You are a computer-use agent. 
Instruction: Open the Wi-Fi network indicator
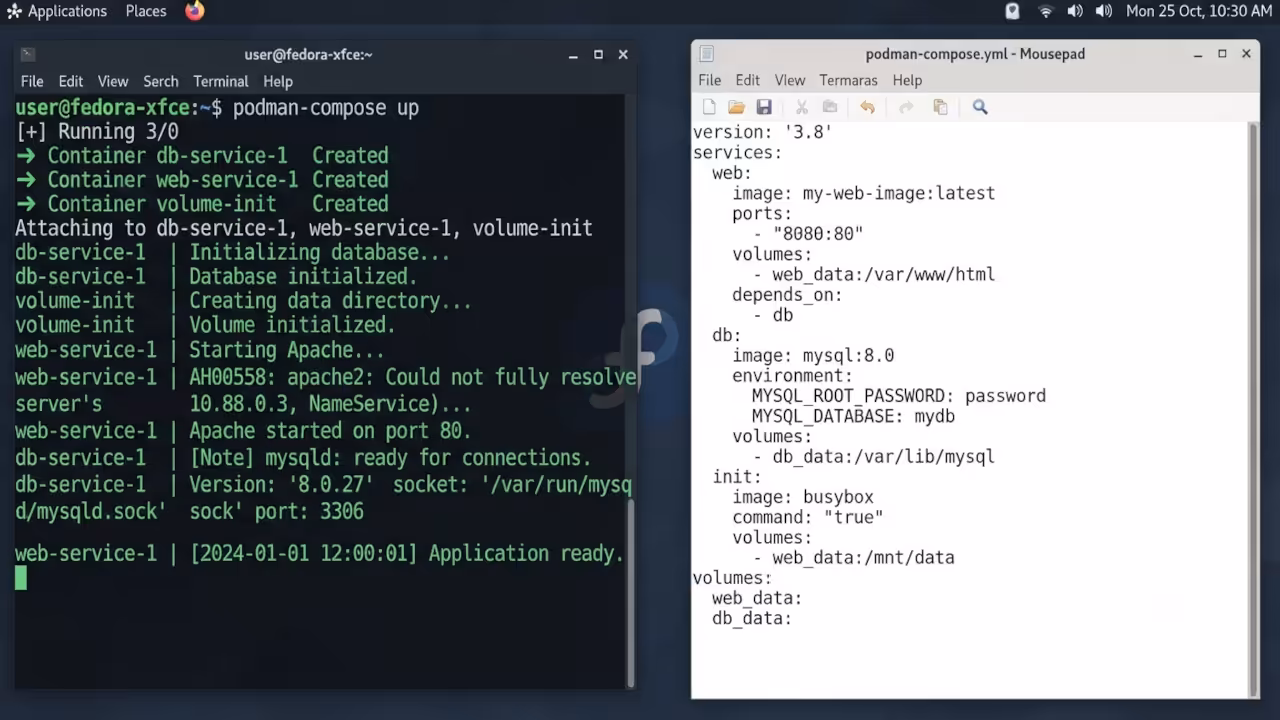[1046, 11]
